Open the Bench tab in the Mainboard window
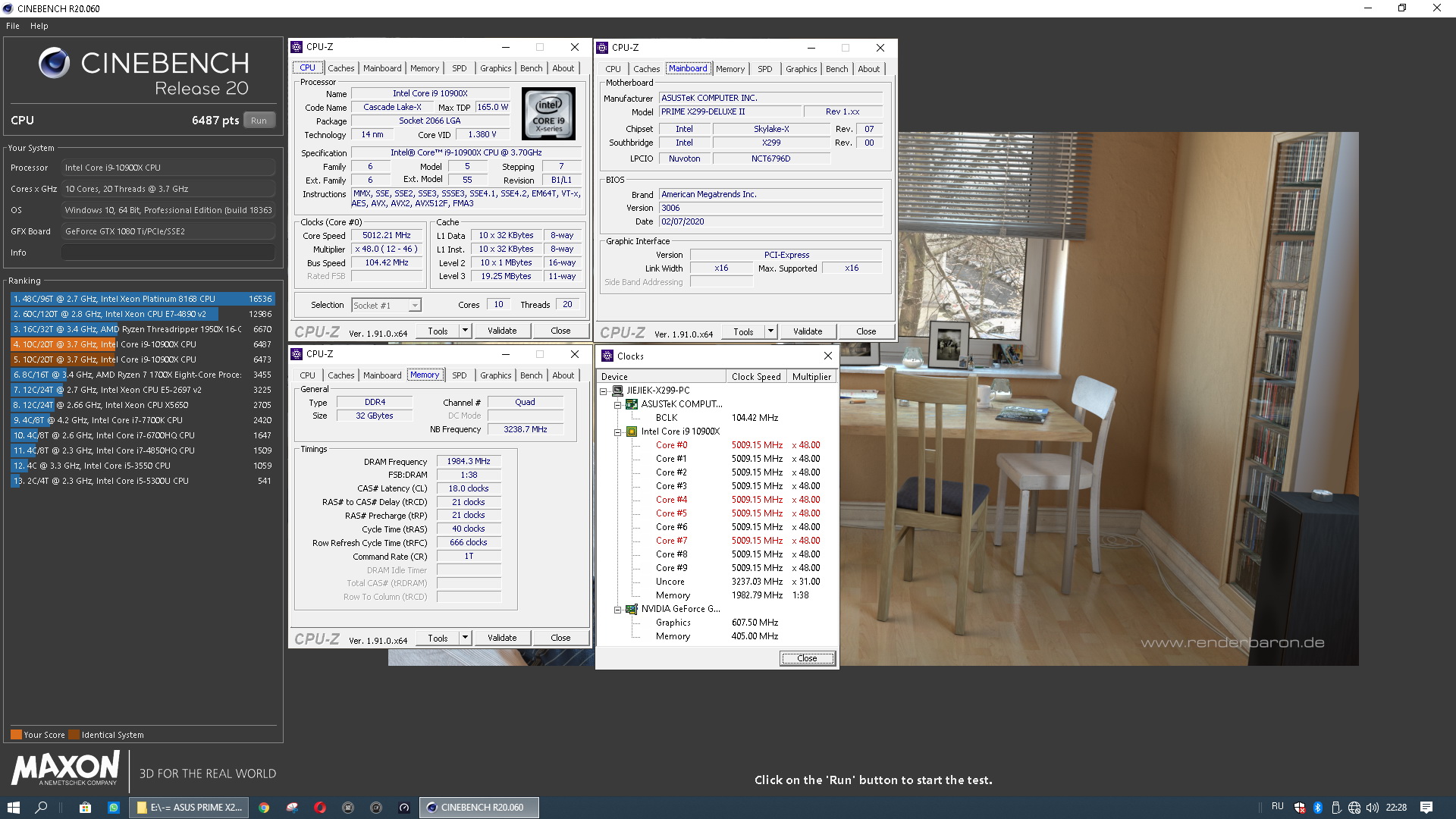 point(837,69)
